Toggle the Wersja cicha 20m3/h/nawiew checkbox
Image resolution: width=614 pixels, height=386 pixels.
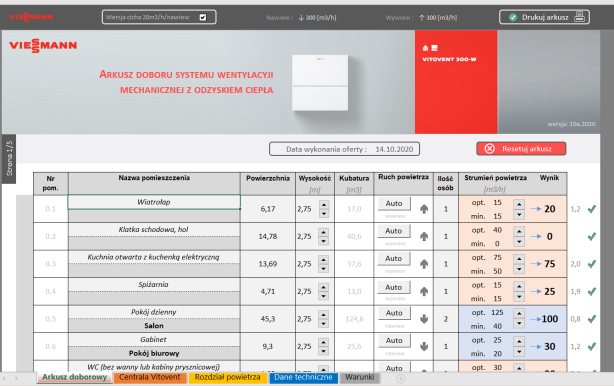coord(203,17)
